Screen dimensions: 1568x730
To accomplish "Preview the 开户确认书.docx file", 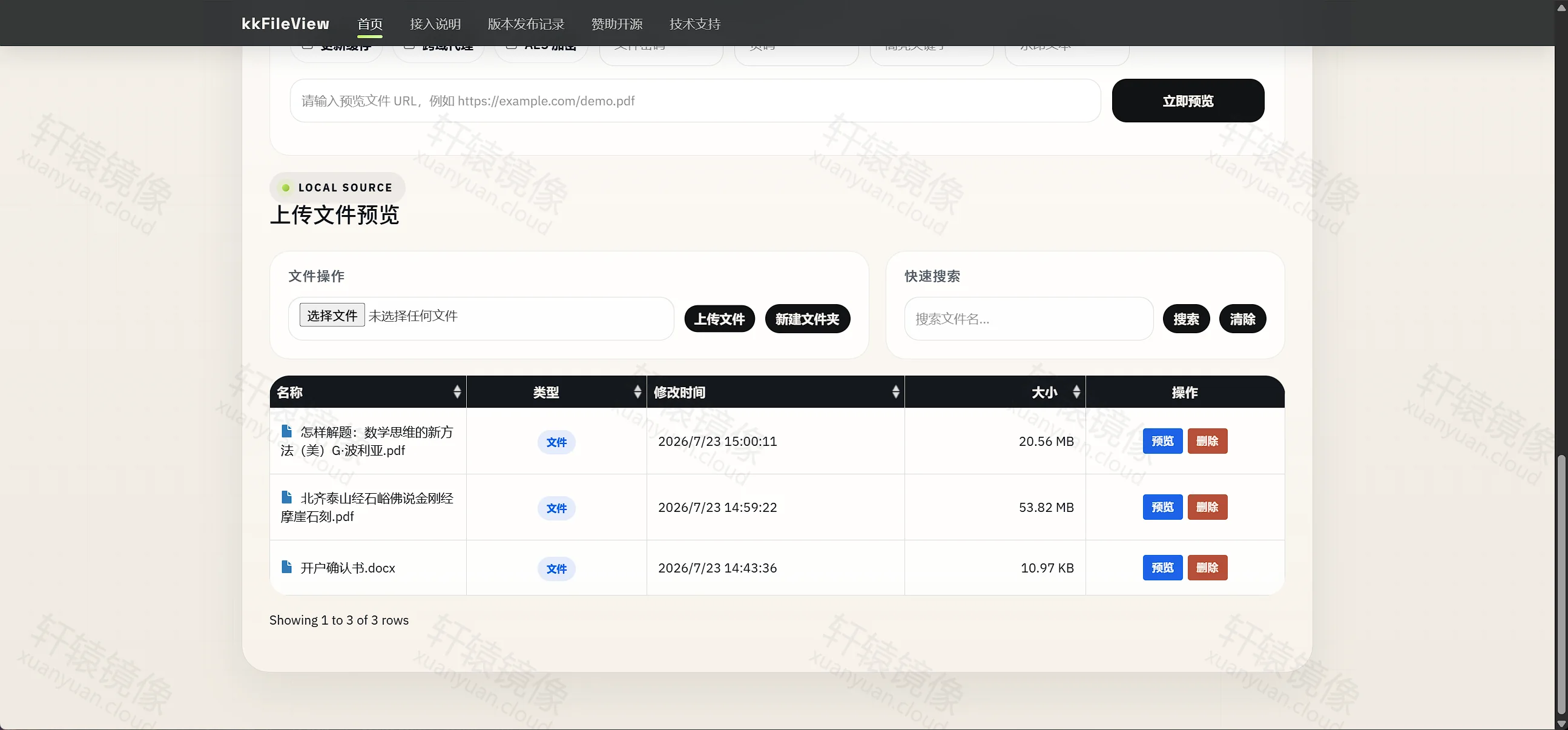I will (1162, 567).
